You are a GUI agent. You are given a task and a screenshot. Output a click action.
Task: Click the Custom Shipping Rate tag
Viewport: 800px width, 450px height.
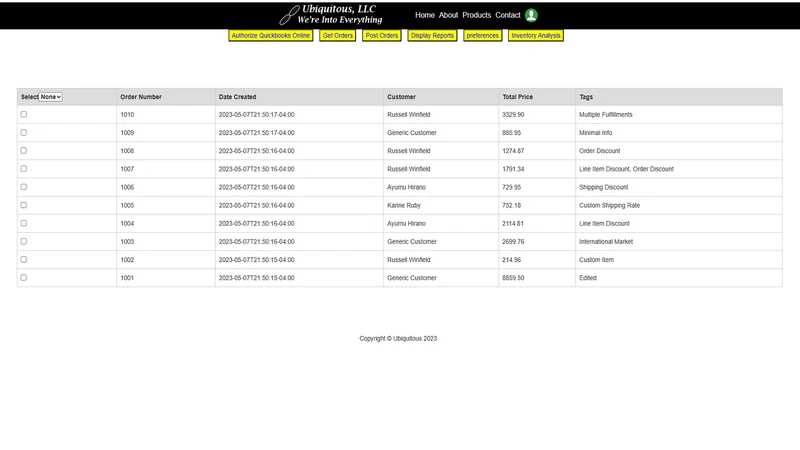[x=609, y=206]
